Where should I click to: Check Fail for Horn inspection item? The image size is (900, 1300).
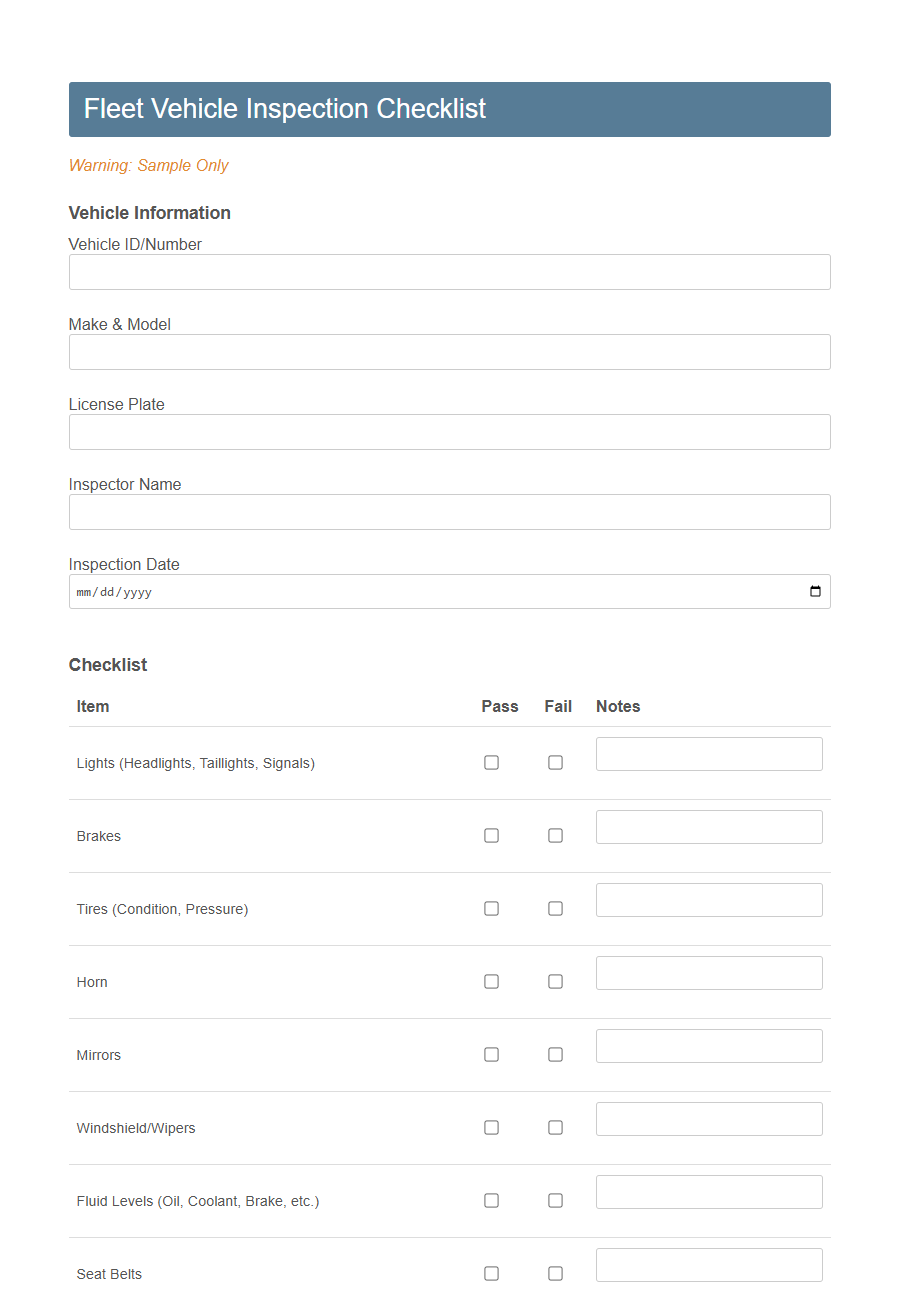[555, 981]
